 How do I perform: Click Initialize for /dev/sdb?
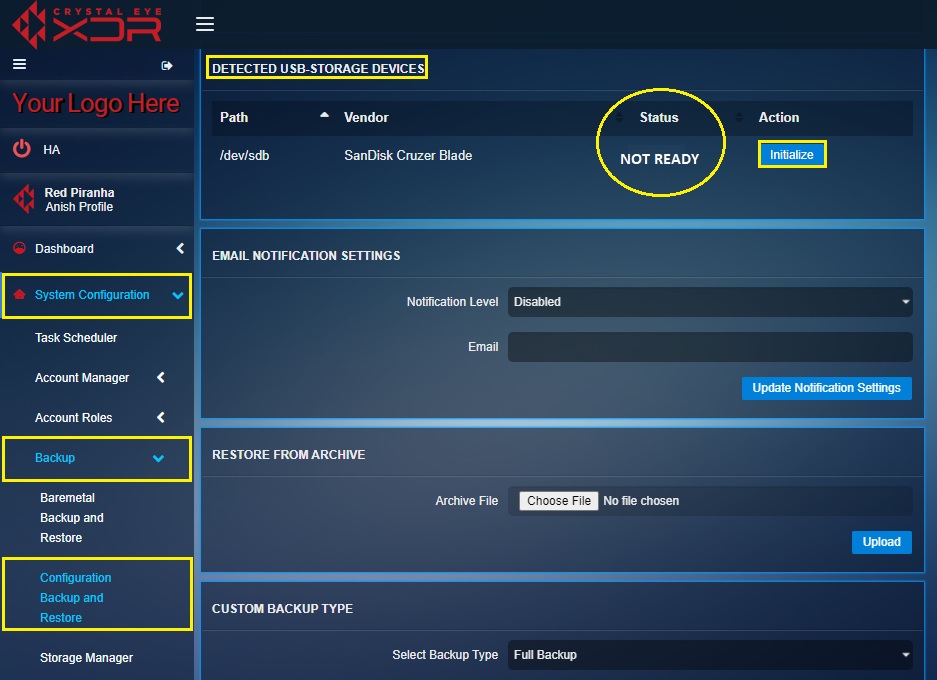(x=792, y=154)
